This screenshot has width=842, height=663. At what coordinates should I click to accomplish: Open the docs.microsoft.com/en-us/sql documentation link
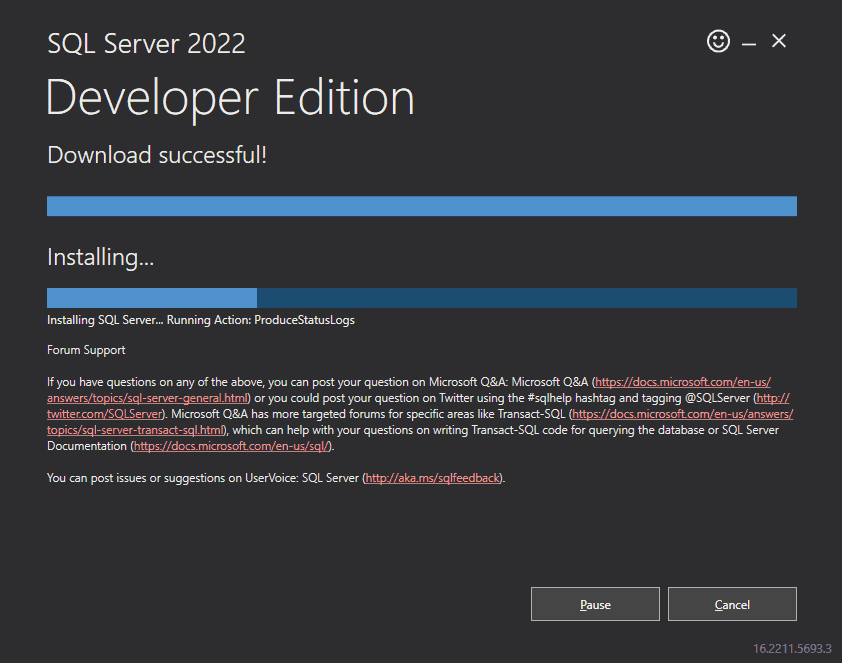[230, 446]
